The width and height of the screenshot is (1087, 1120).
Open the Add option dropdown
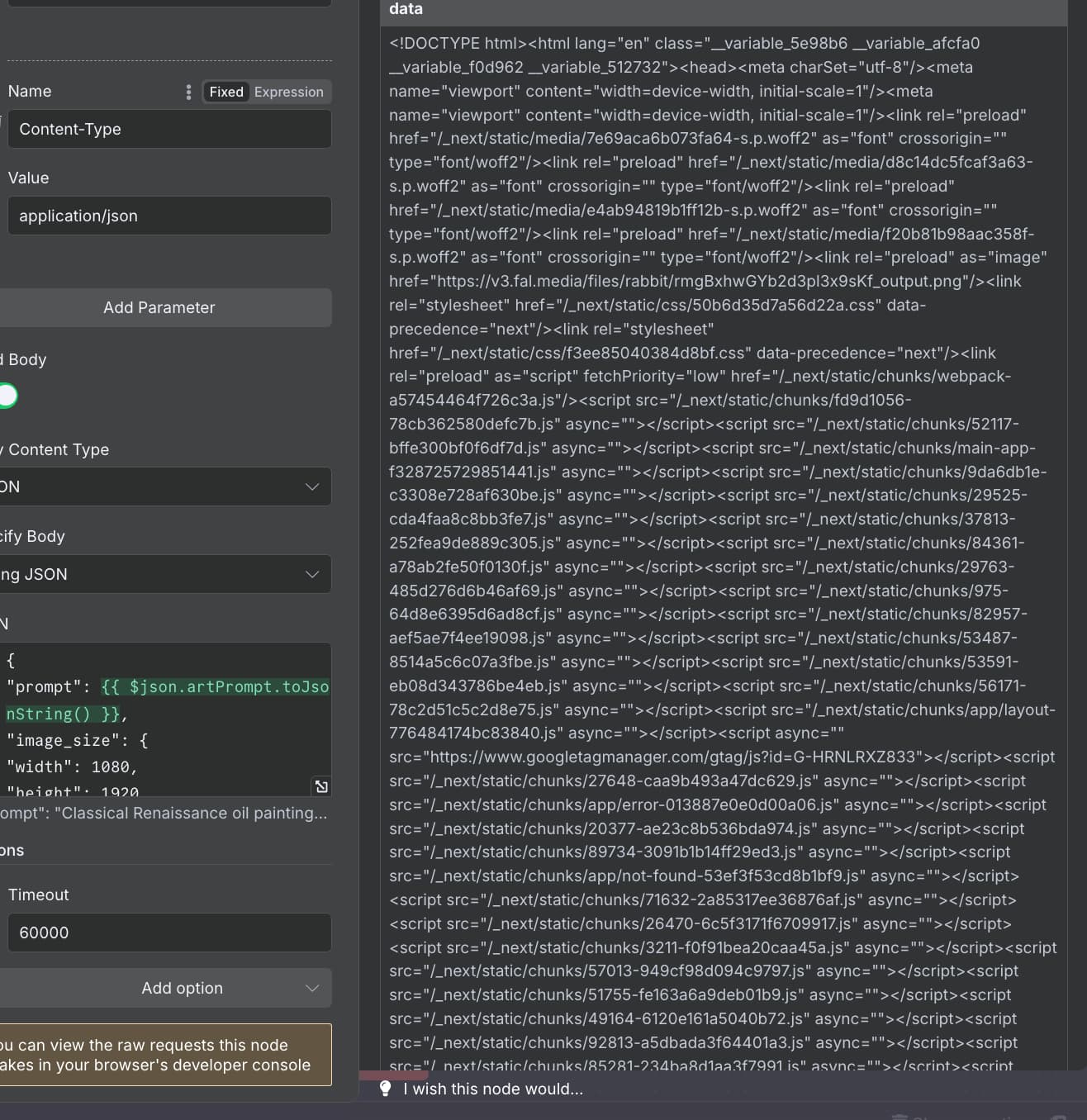(165, 988)
